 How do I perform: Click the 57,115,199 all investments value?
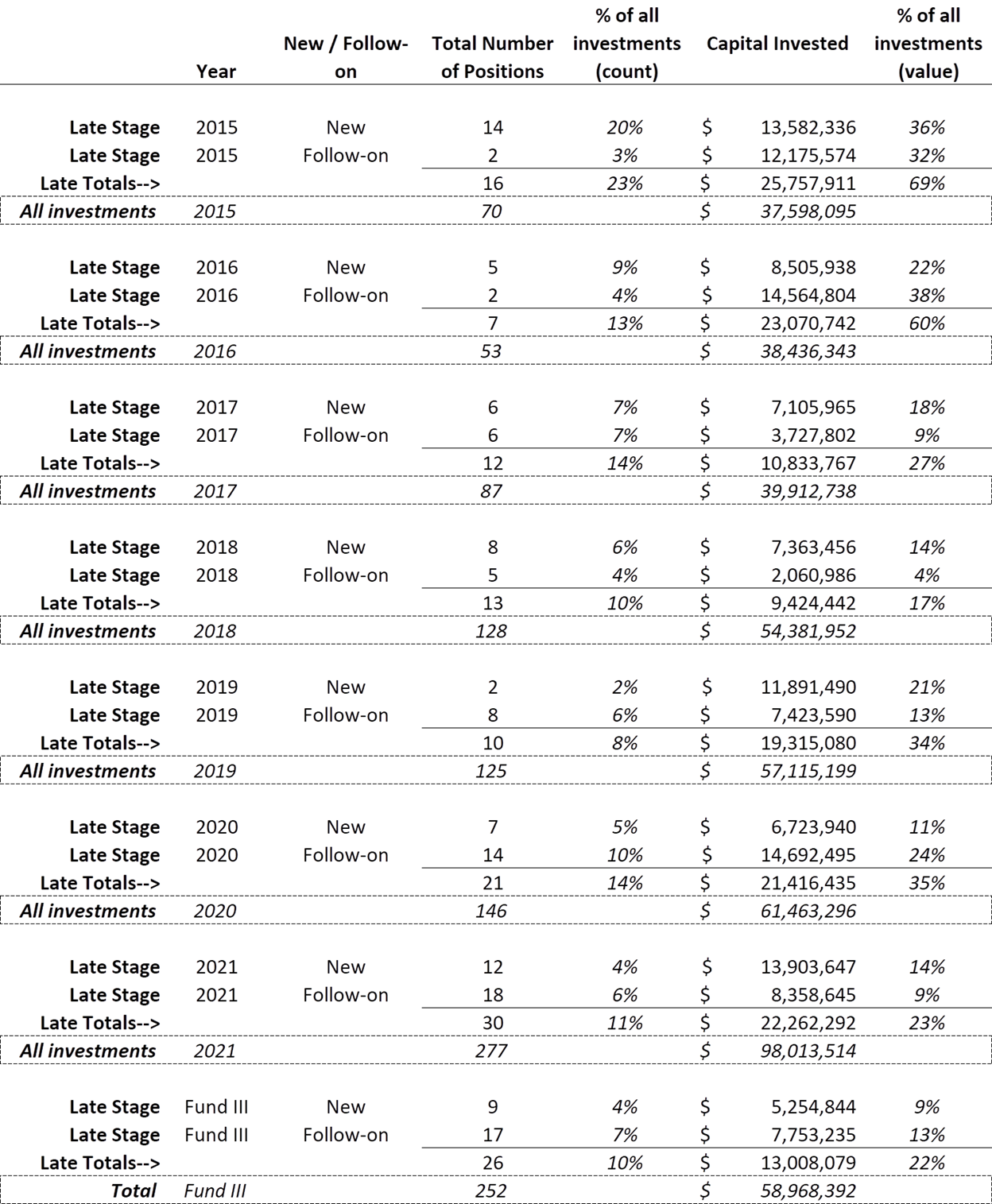808,771
